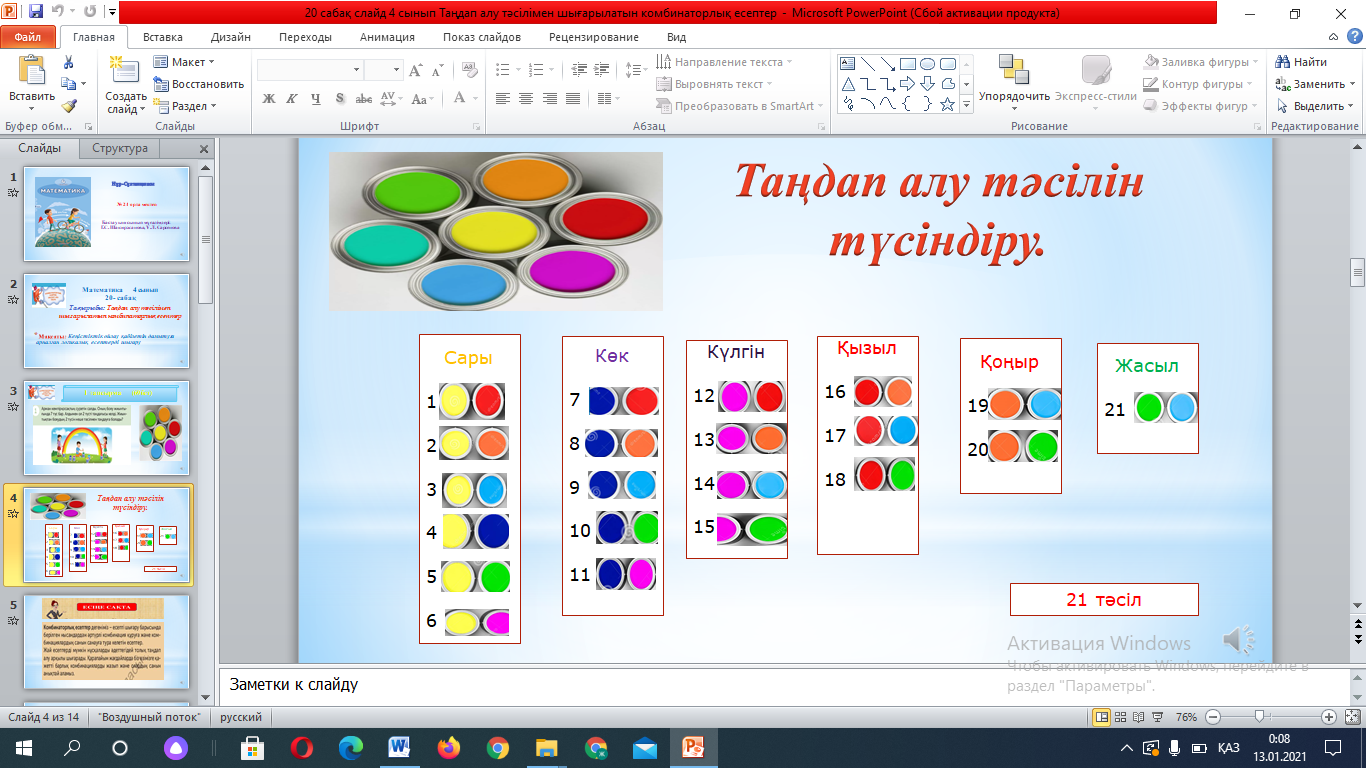Cut the selection with the scissors icon
The height and width of the screenshot is (768, 1366).
pyautogui.click(x=68, y=62)
